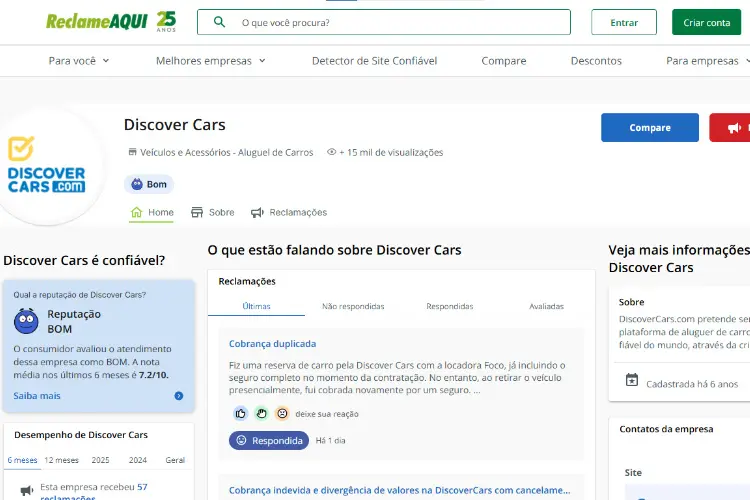Click the ReclameAQUI logo
750x500 pixels.
pos(97,22)
